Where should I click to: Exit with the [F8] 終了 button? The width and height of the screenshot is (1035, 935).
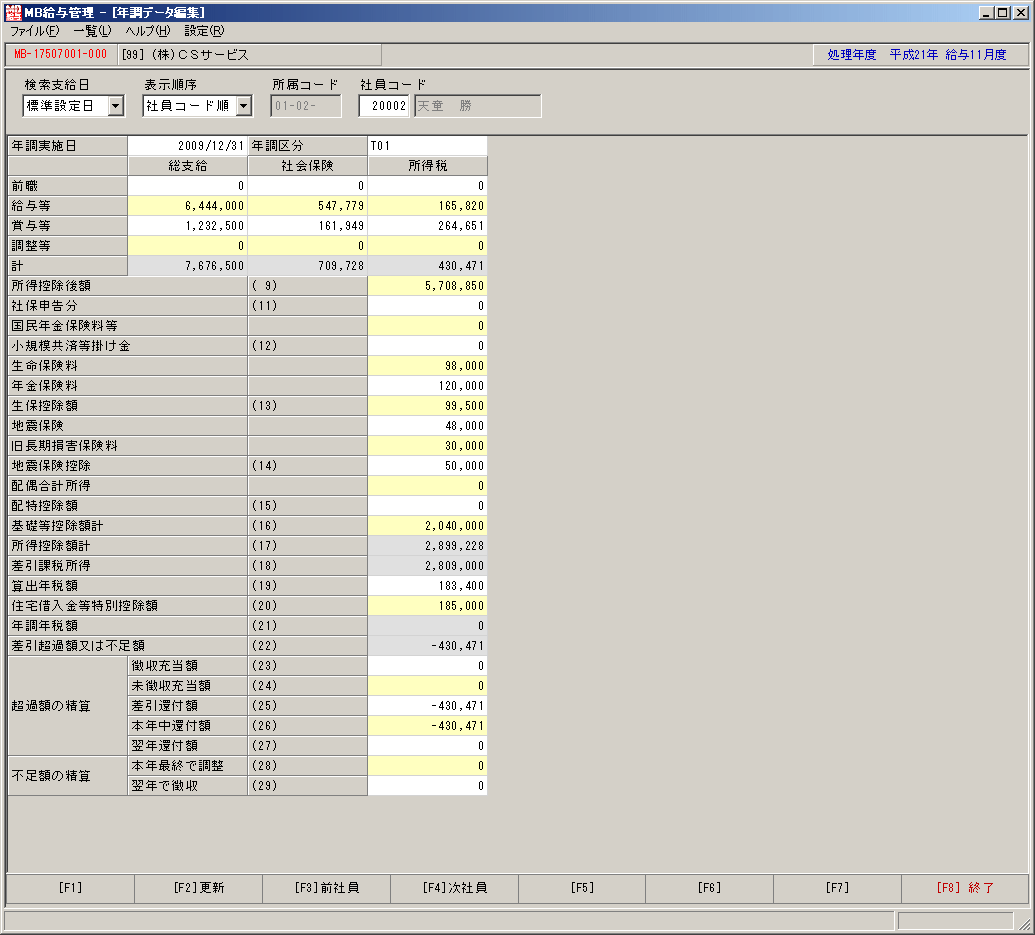(965, 888)
